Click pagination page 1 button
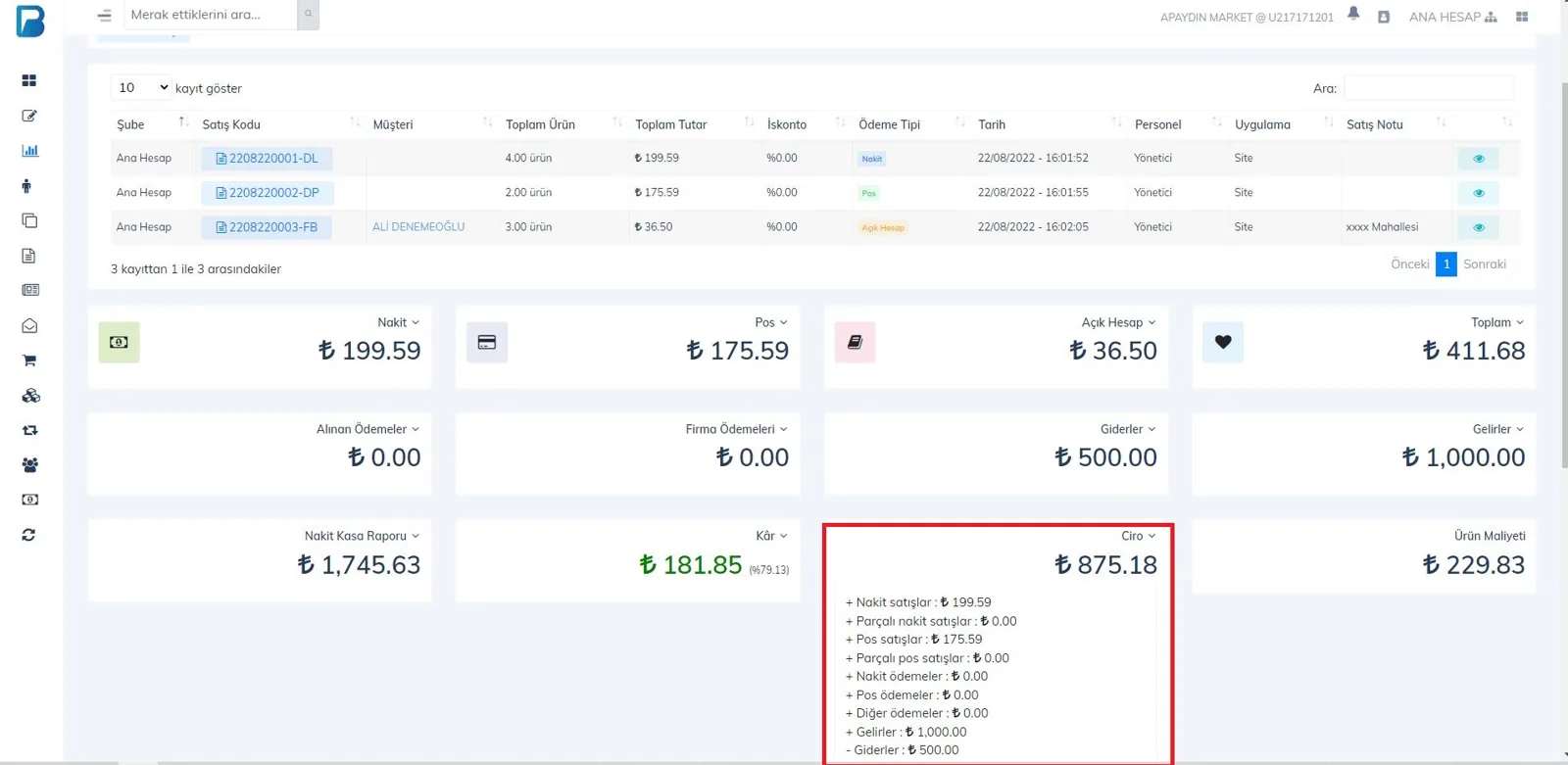The image size is (1568, 765). 1446,263
